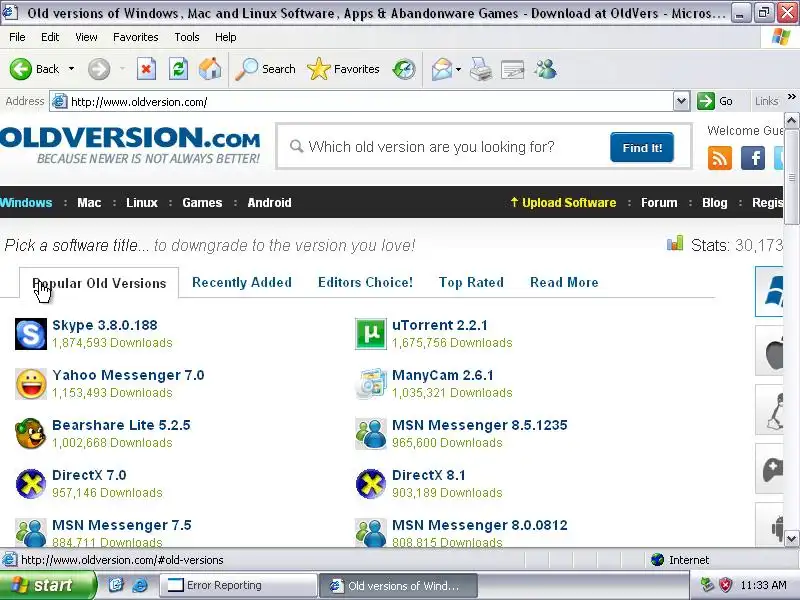This screenshot has width=800, height=600.
Task: Click the Bearshare Lite bear icon
Action: click(x=31, y=434)
